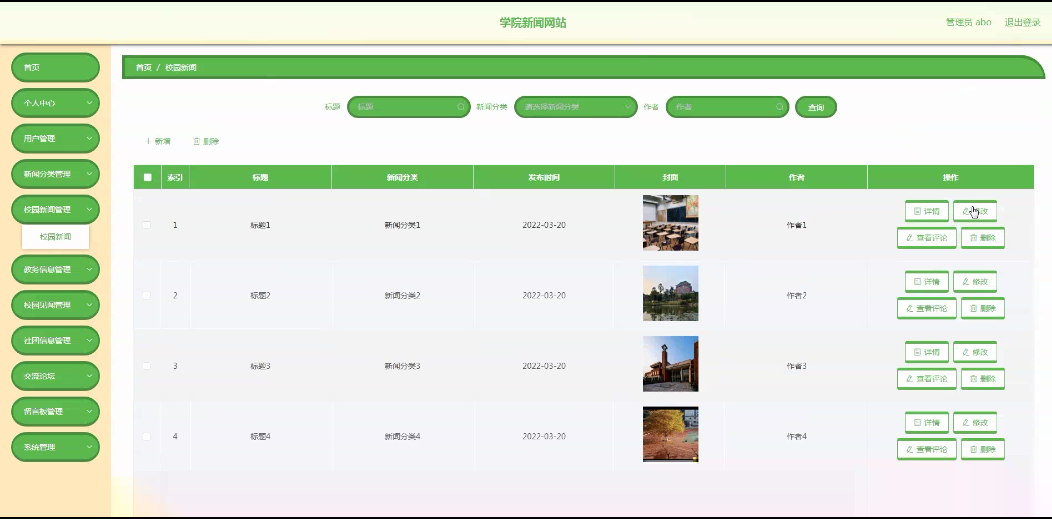The height and width of the screenshot is (519, 1052).
Task: Click the 查询 search button
Action: (816, 107)
